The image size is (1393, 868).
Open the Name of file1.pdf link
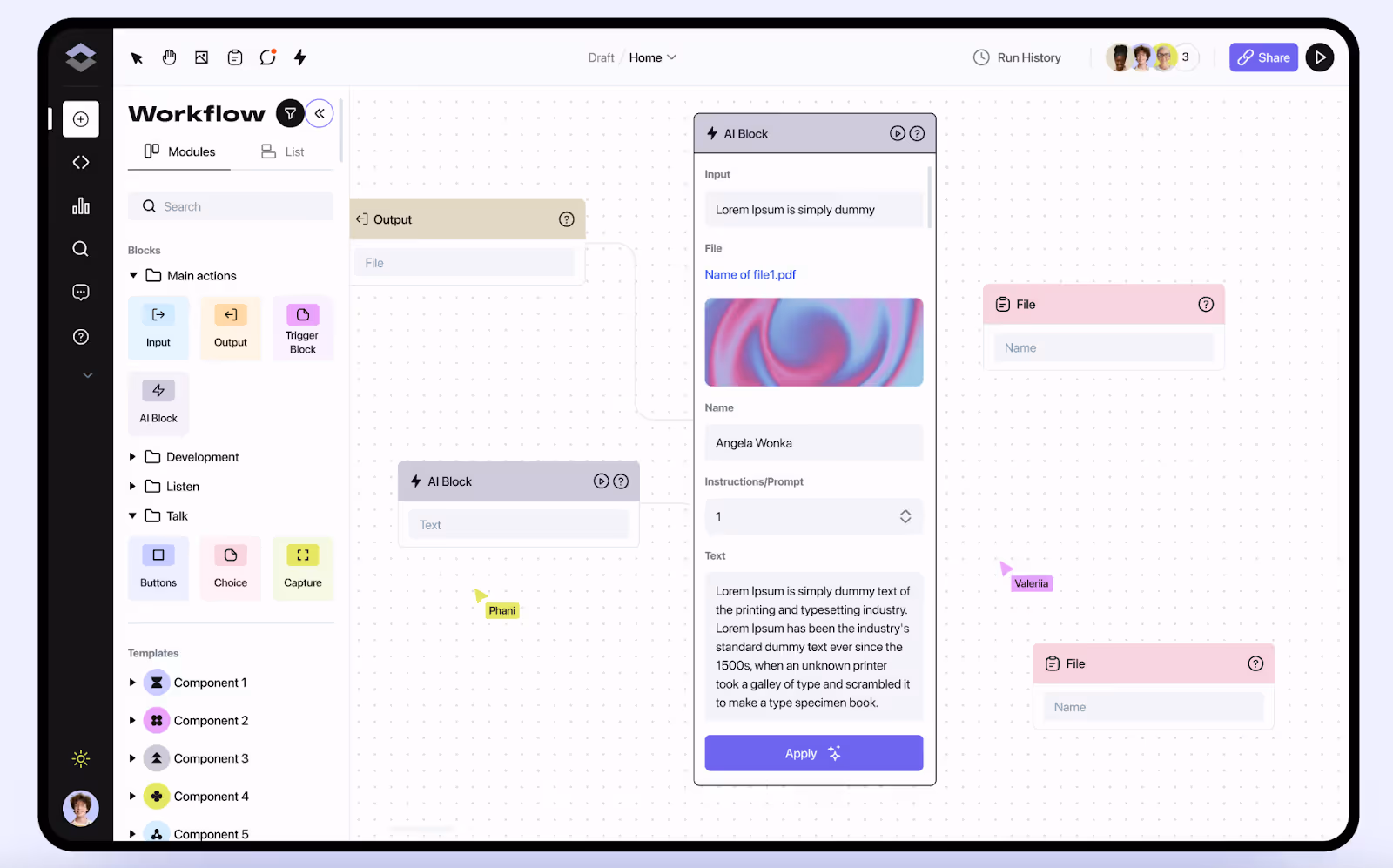pos(750,274)
